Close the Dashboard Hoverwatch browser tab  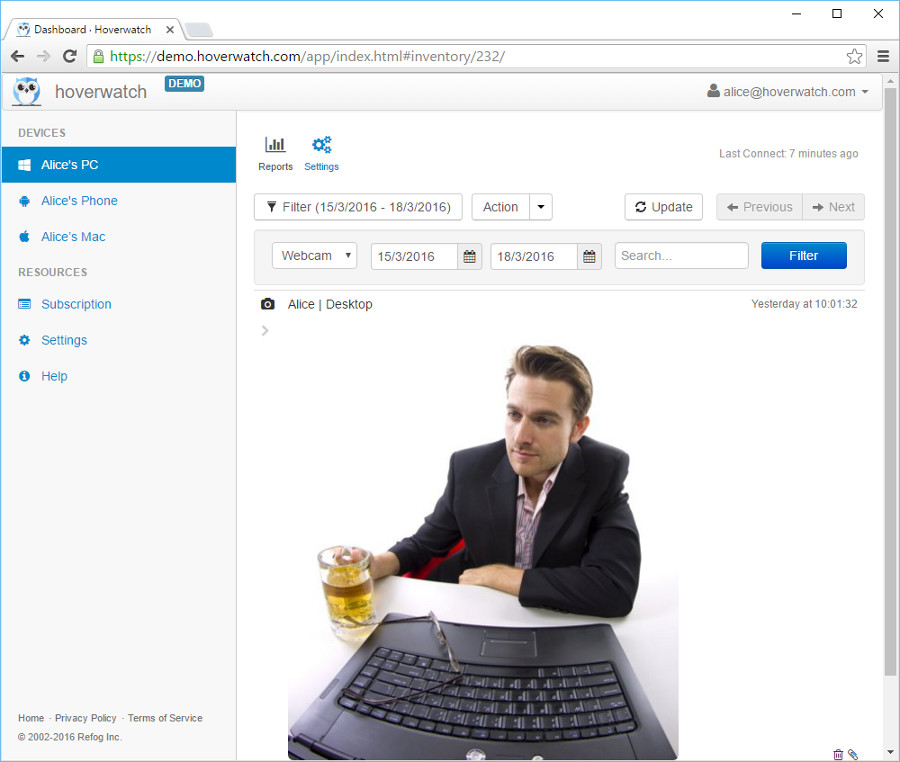pos(170,29)
